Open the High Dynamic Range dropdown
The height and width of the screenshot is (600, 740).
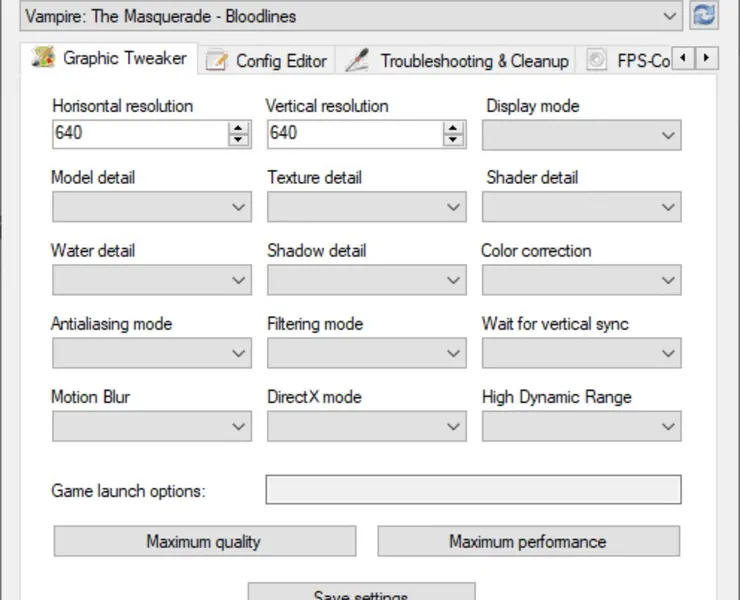pos(581,426)
